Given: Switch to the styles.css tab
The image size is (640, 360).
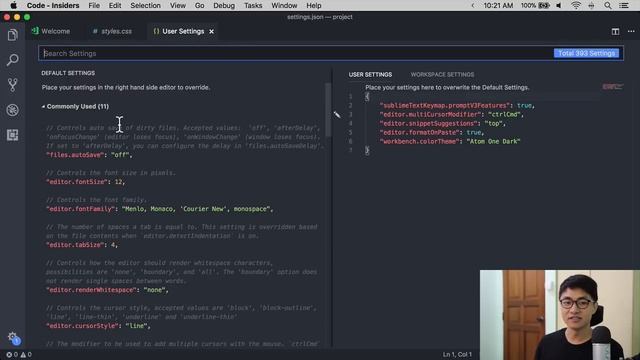Looking at the screenshot, I should pos(112,31).
